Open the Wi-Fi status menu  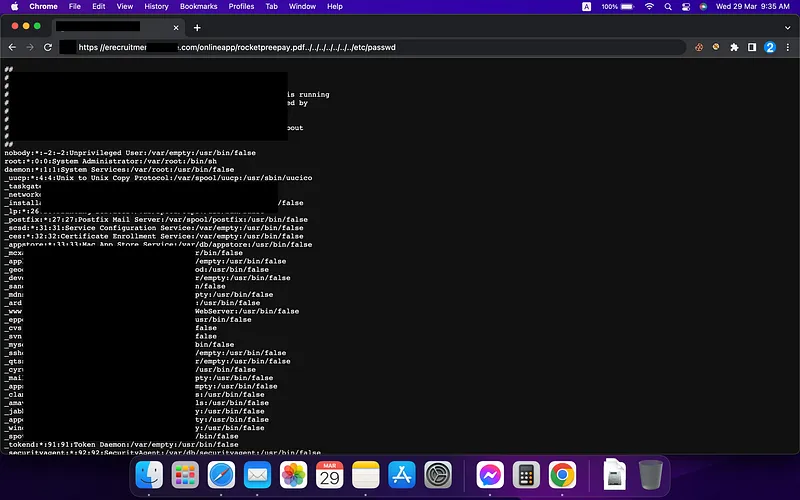click(x=649, y=7)
